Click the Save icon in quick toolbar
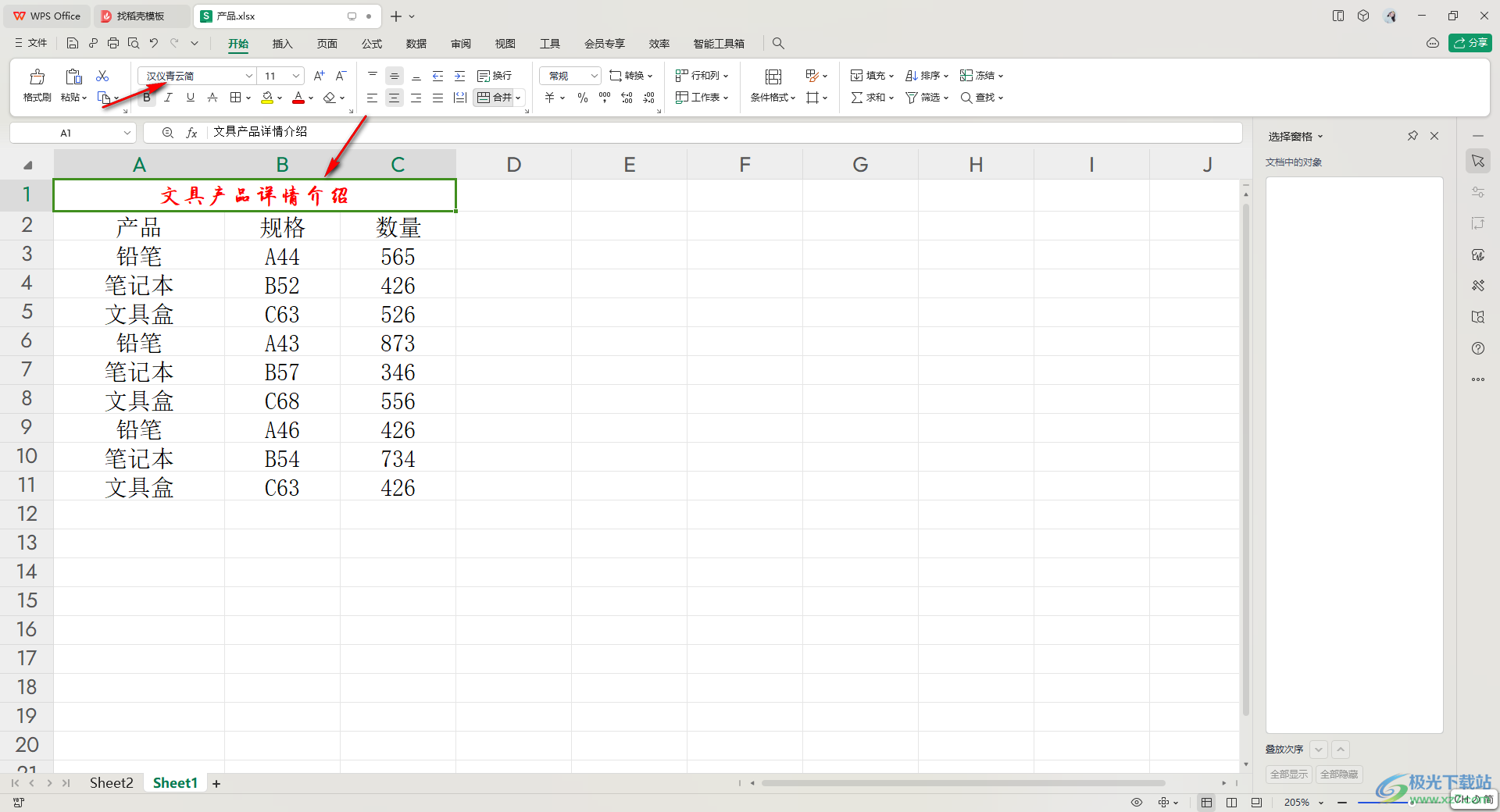This screenshot has height=812, width=1500. [x=73, y=43]
